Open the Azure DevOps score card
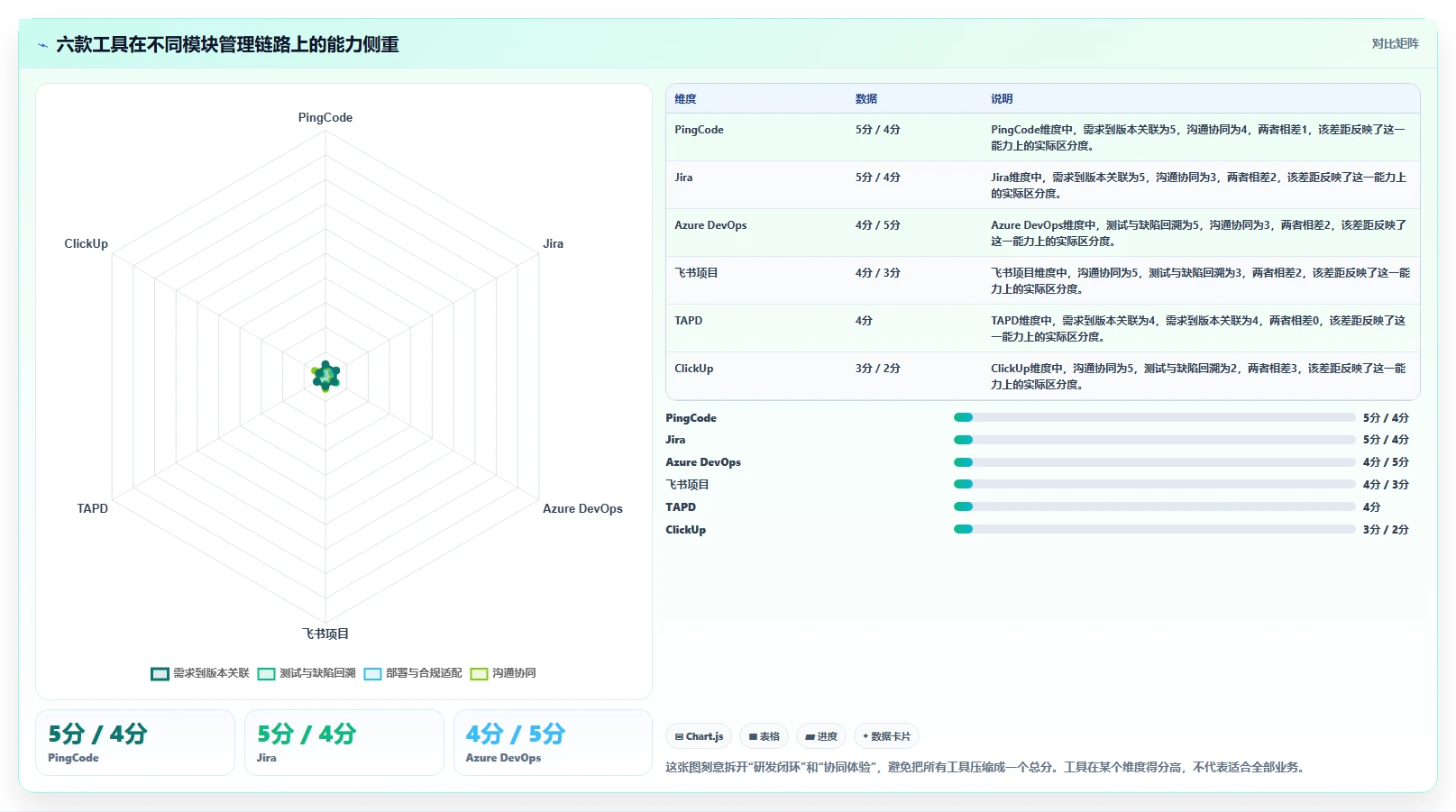The image size is (1456, 812). [553, 743]
